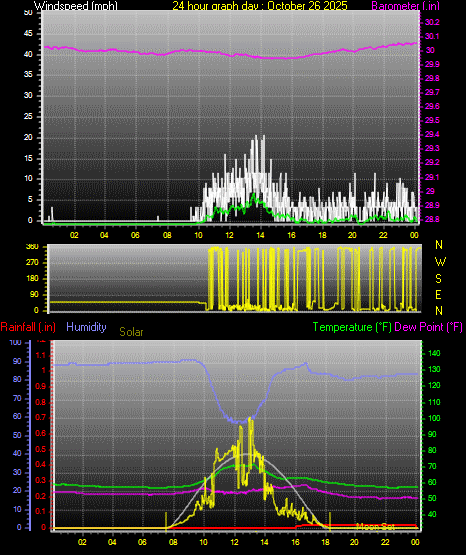This screenshot has height=555, width=466.
Task: Click the Moon Set label on bottom graph
Action: coord(376,527)
